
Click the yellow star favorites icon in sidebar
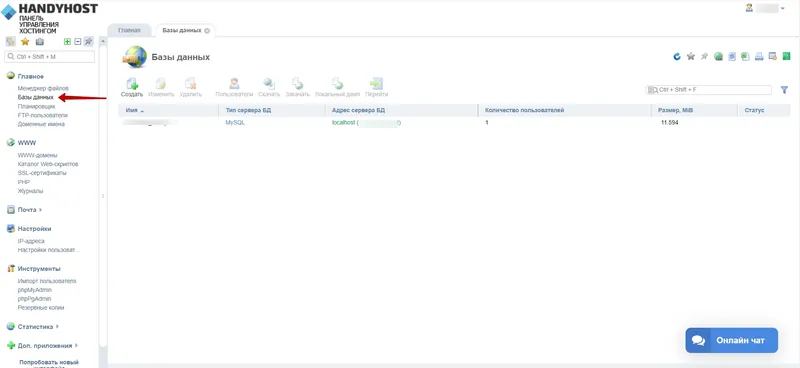pos(25,42)
